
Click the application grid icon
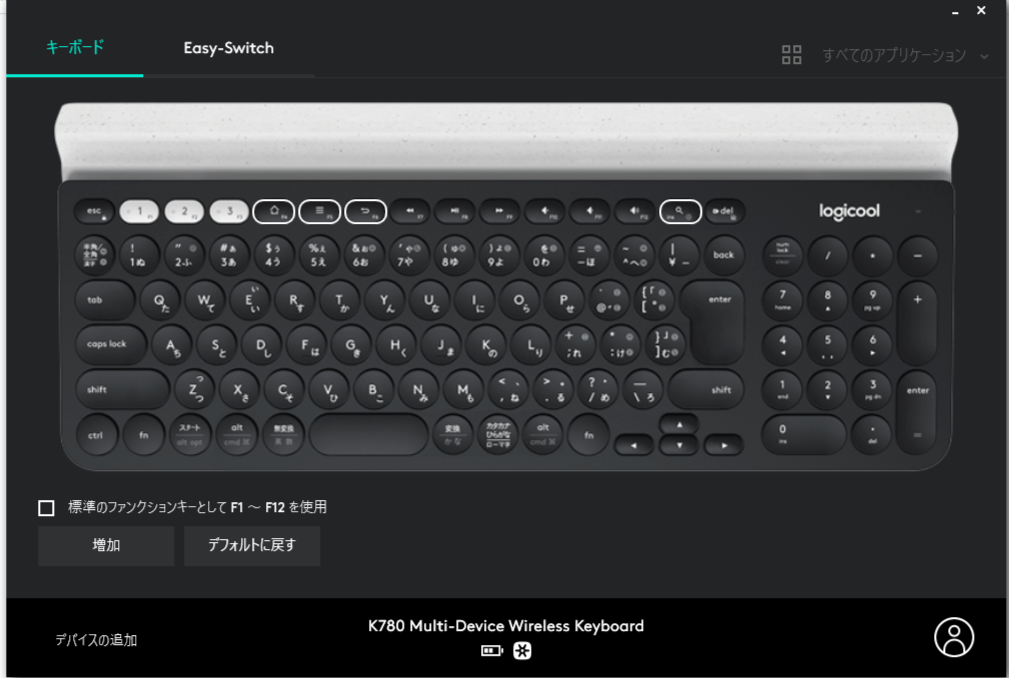(x=791, y=55)
